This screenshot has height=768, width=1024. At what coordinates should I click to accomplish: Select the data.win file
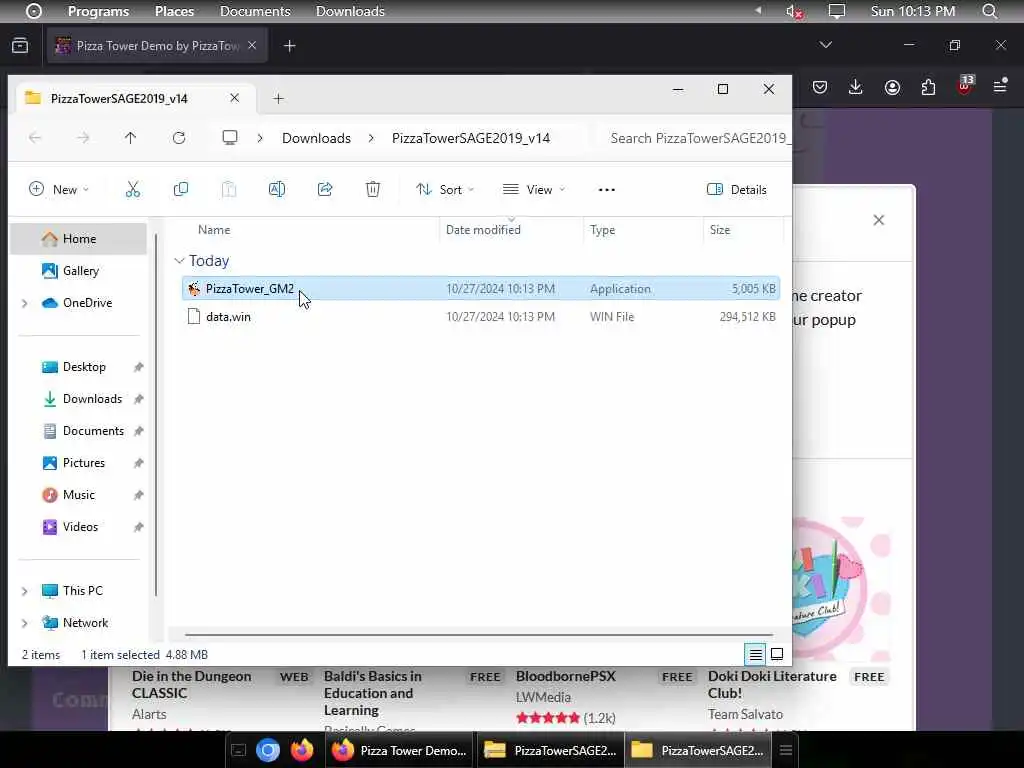coord(481,317)
